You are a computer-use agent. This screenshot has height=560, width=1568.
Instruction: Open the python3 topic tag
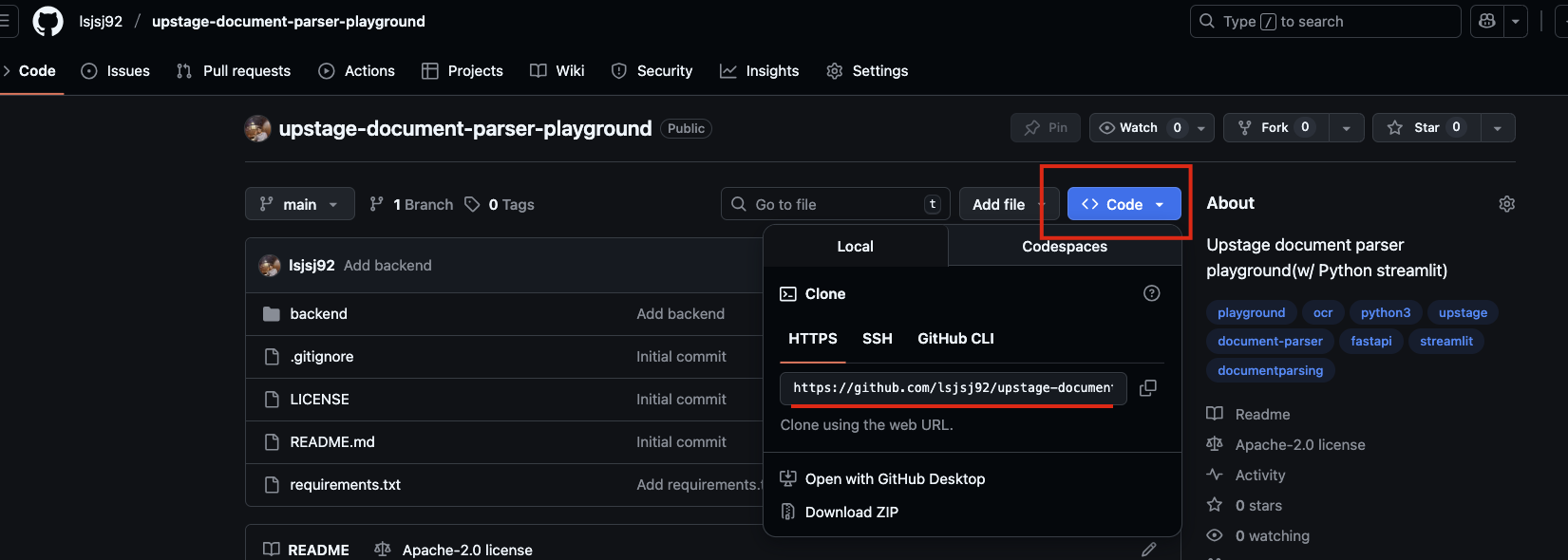tap(1386, 313)
